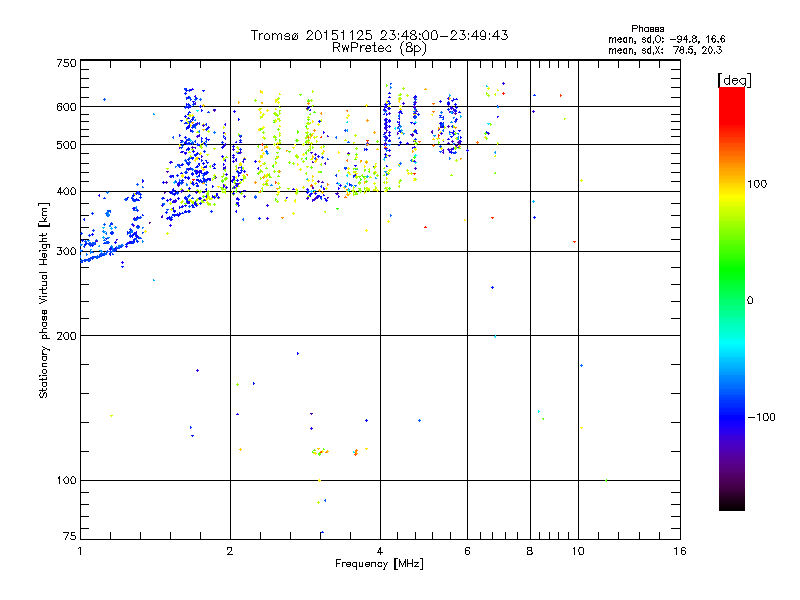Click the x-axis tick label '2'
This screenshot has height=600, width=800.
[x=230, y=551]
